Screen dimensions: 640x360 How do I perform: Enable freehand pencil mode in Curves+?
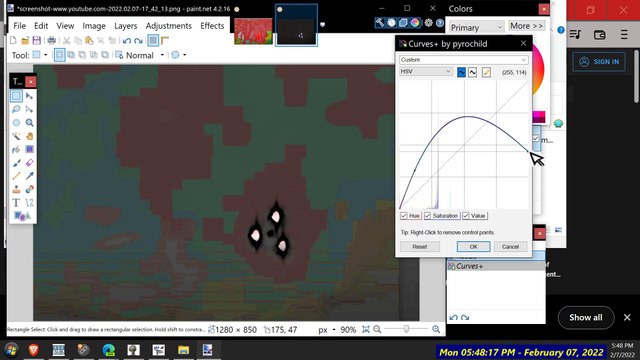486,72
